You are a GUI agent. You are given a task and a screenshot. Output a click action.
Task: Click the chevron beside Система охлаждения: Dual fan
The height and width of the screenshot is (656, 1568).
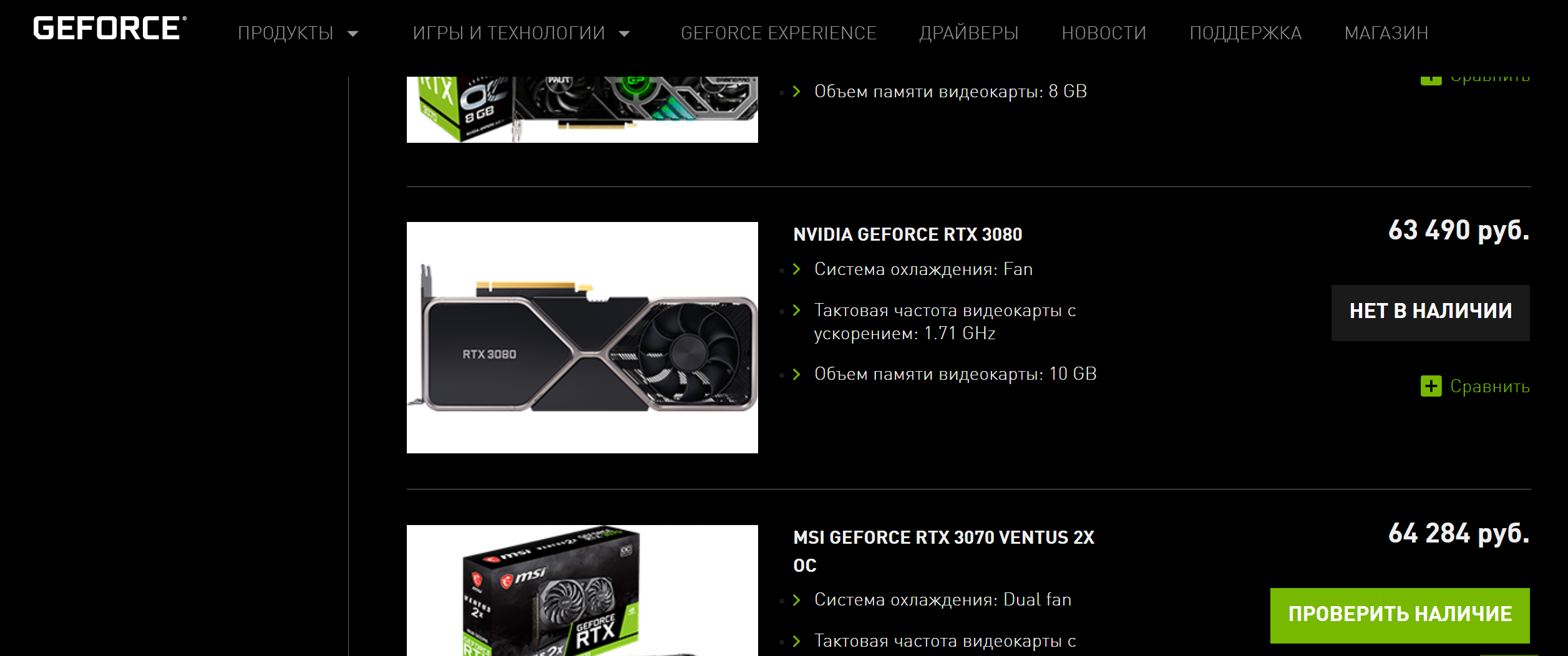(x=796, y=600)
